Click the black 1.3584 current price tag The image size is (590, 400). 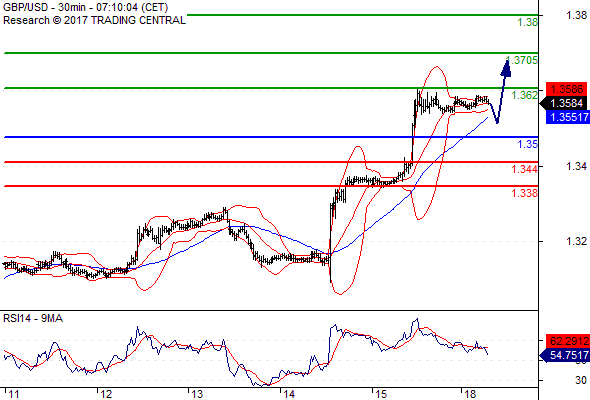pyautogui.click(x=564, y=103)
